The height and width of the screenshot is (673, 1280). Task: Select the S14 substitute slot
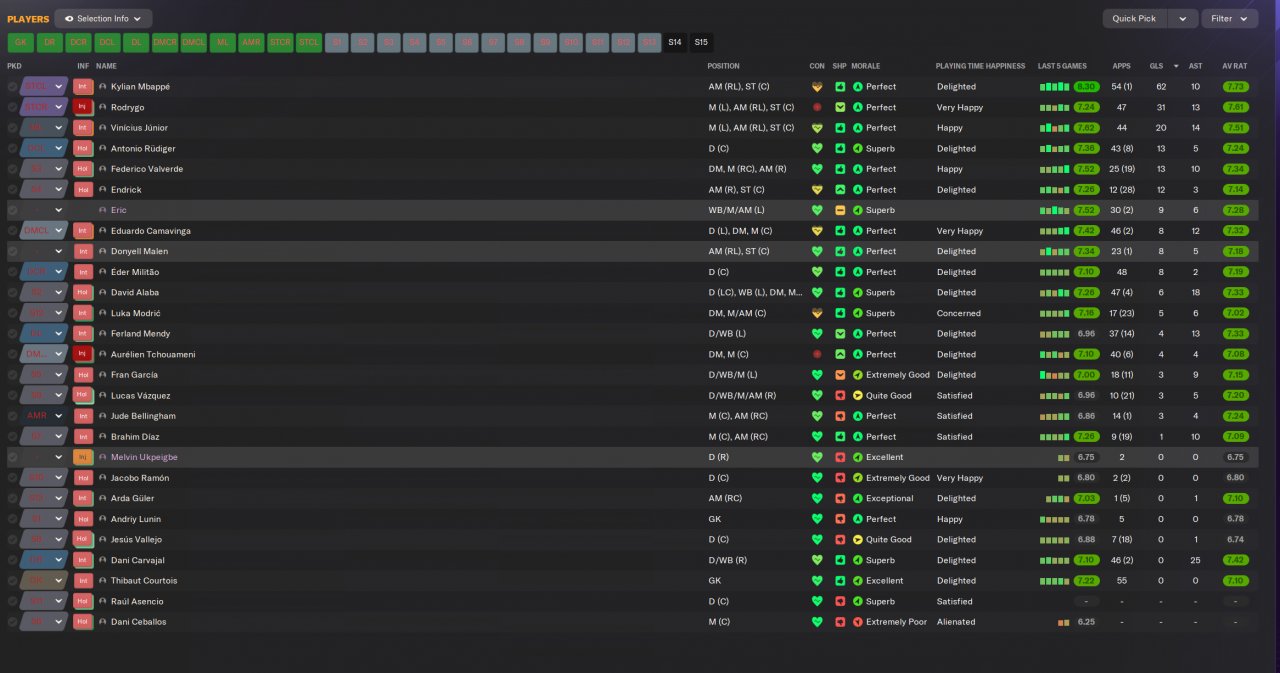coord(675,42)
